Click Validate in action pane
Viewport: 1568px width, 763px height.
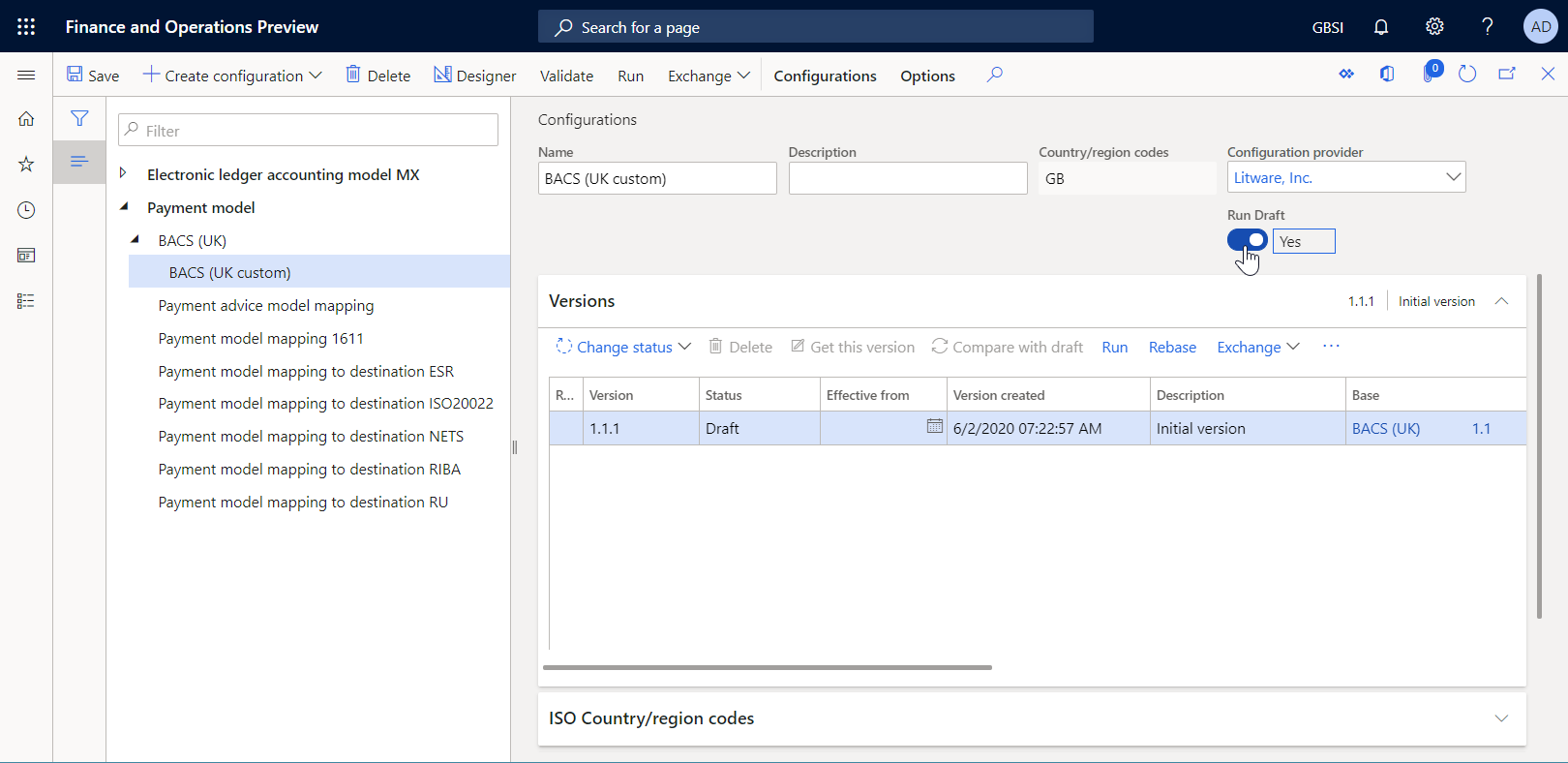566,76
